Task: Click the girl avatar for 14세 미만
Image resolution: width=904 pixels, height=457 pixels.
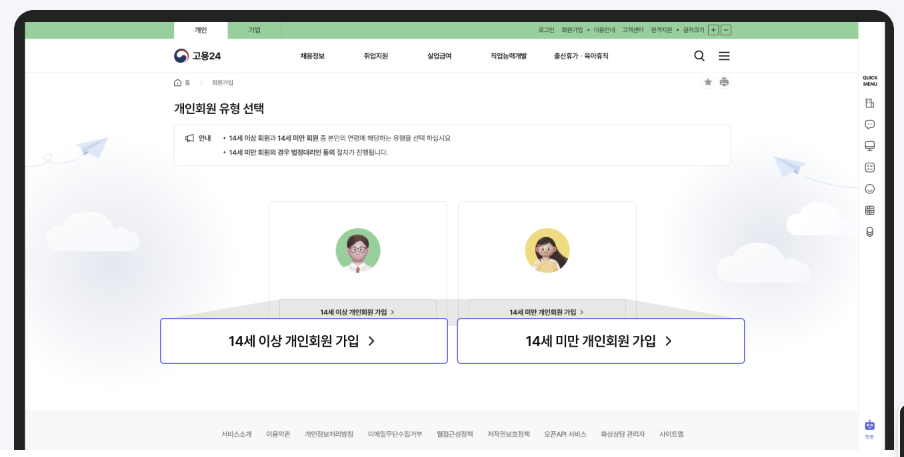Action: click(547, 251)
